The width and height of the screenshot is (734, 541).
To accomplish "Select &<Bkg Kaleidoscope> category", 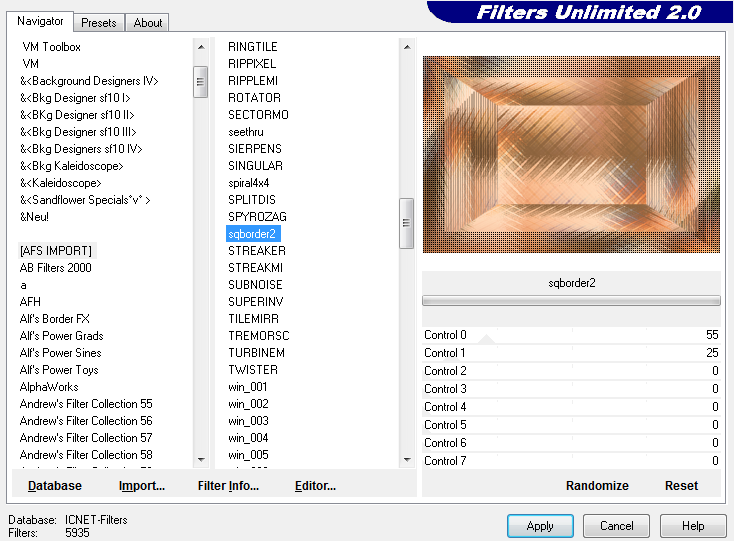I will [x=71, y=166].
